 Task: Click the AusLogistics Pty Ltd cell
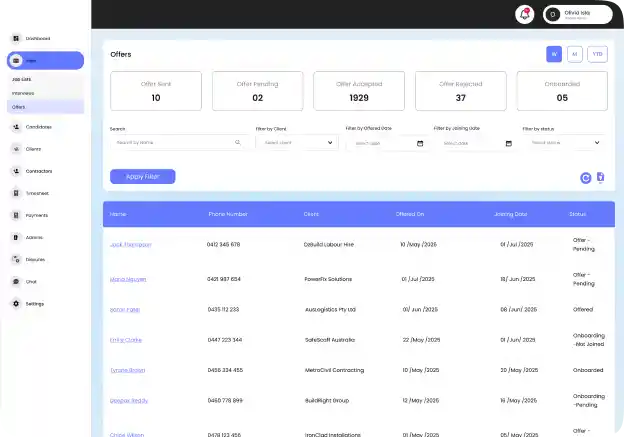[x=330, y=309]
